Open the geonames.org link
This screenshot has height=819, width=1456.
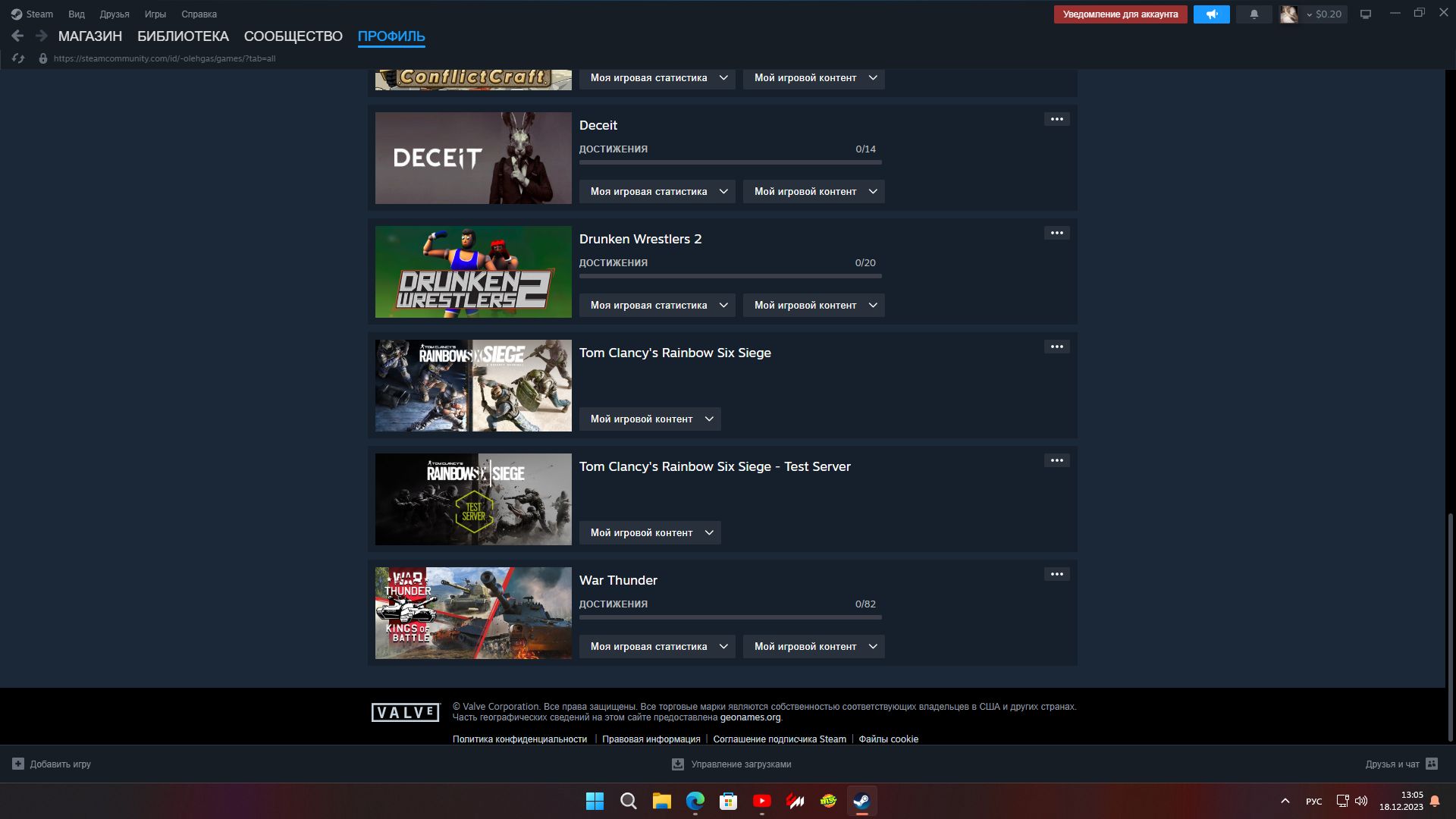750,717
